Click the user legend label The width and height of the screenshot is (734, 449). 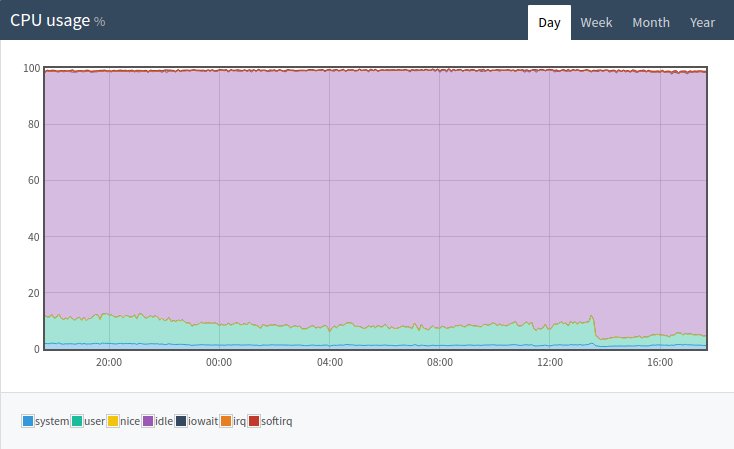click(x=95, y=421)
